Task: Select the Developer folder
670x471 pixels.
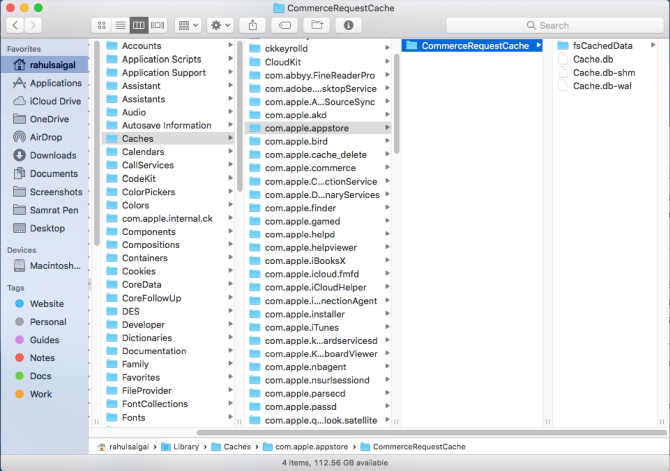Action: coord(168,325)
